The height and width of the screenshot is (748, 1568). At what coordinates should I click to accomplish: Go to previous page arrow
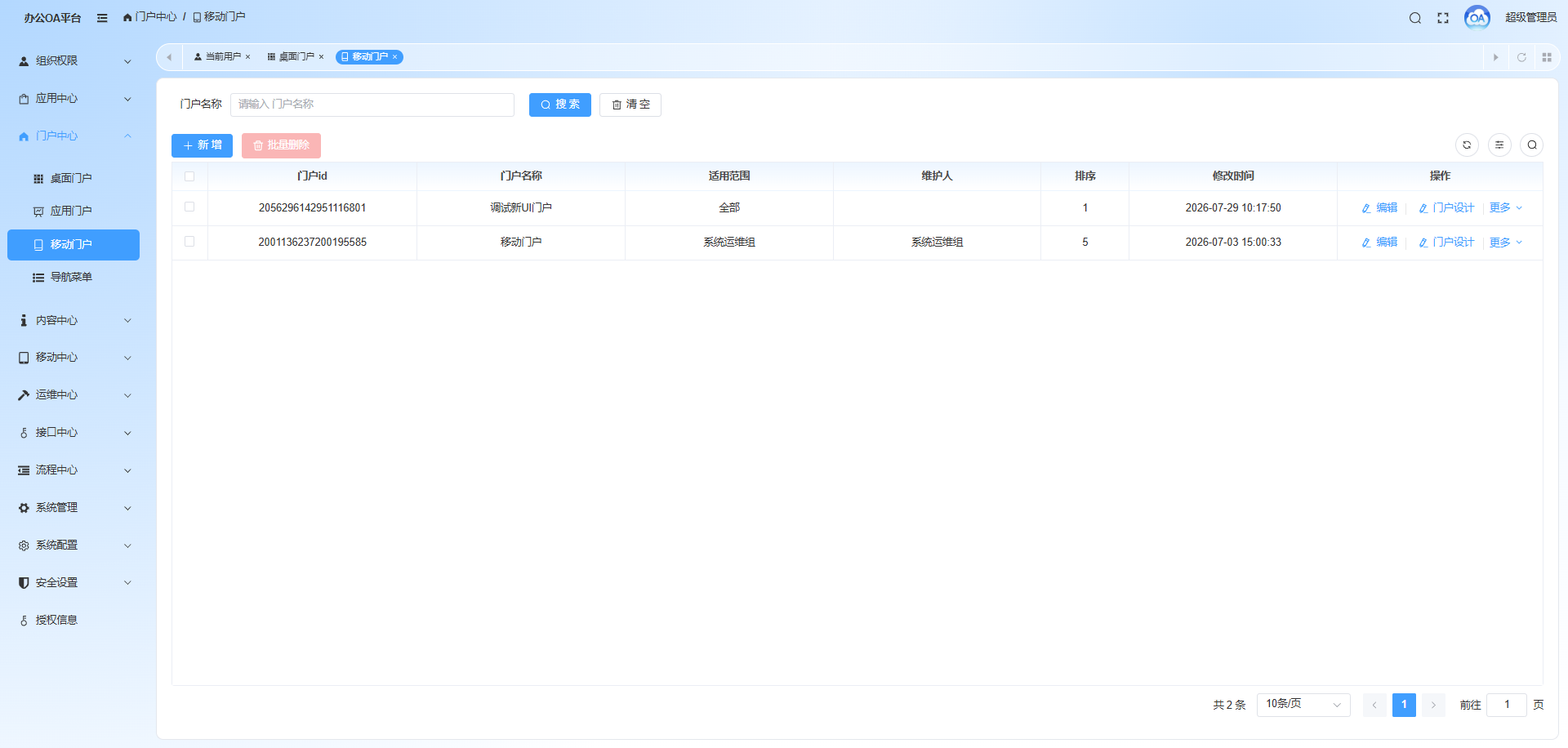click(x=1374, y=705)
